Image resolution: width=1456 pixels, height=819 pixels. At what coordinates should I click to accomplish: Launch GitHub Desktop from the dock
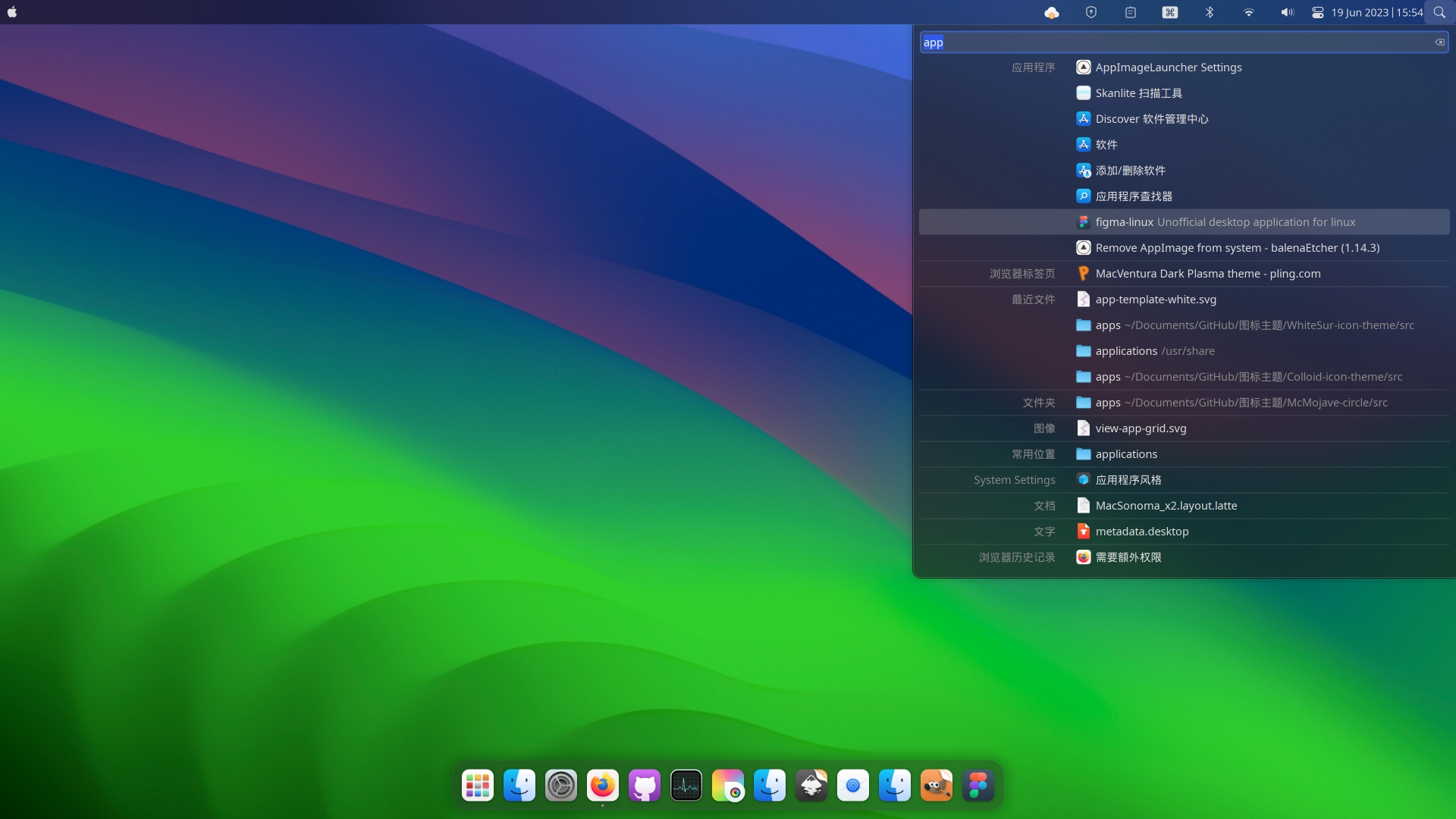pyautogui.click(x=645, y=786)
